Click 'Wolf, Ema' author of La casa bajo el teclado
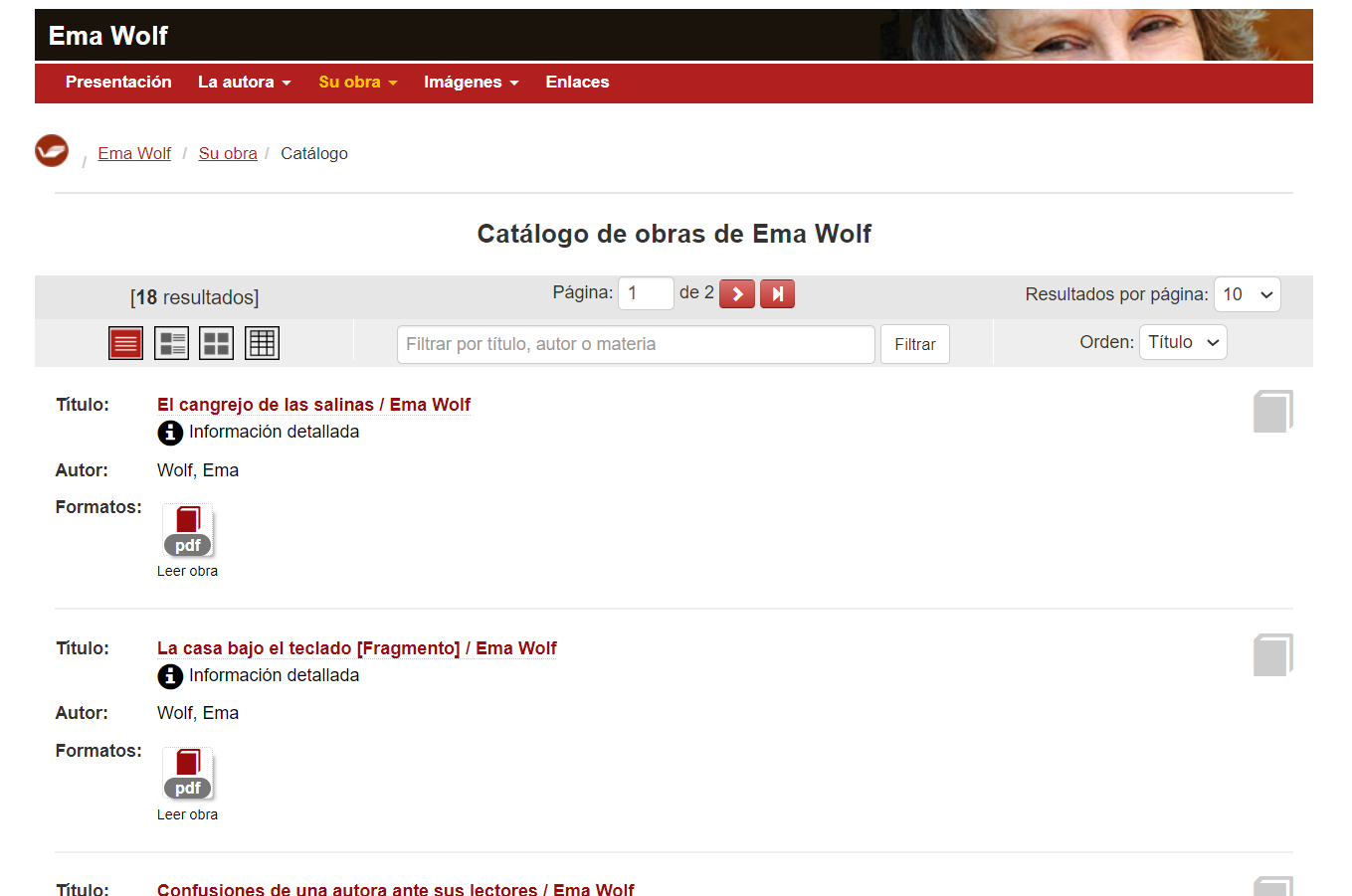Screen dimensions: 1352x896 click(198, 713)
